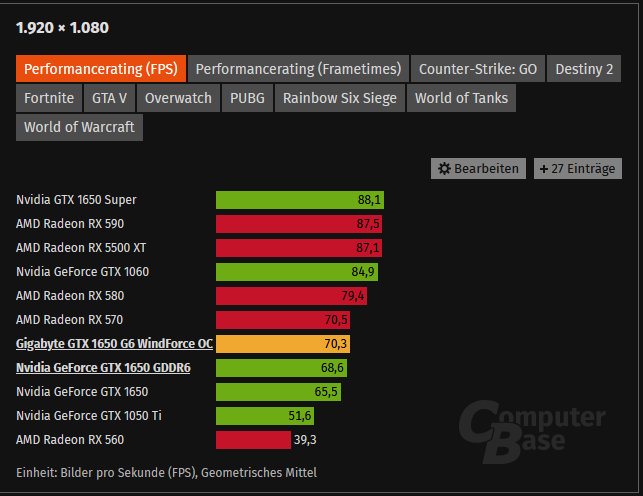Image resolution: width=643 pixels, height=496 pixels.
Task: Click the red 70,5 bar
Action: coord(283,320)
